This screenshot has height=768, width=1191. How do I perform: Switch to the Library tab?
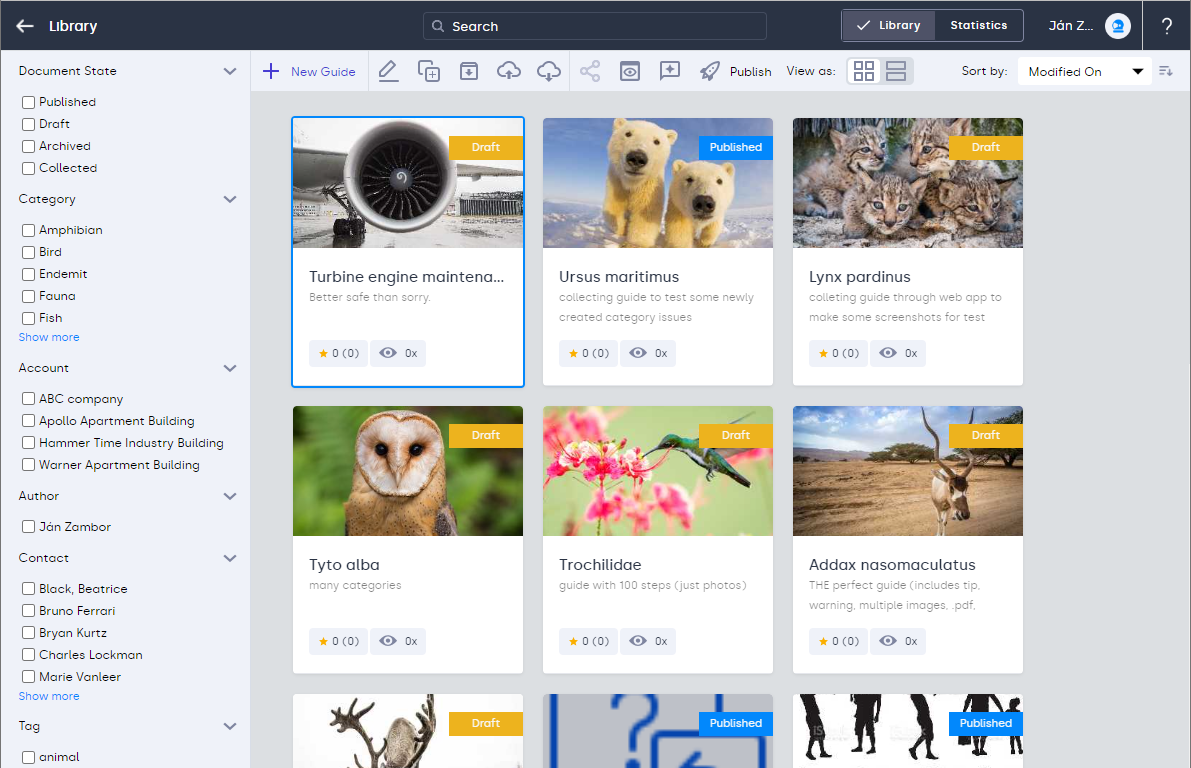(x=889, y=25)
